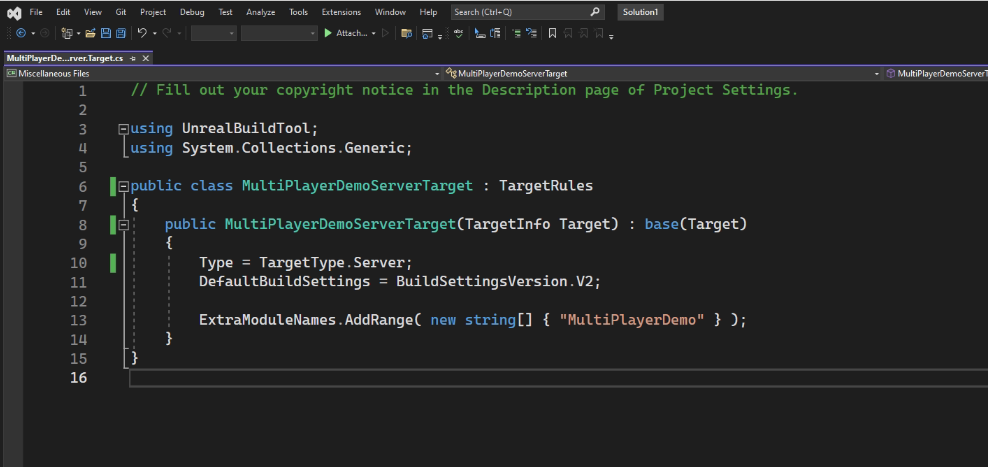The height and width of the screenshot is (467, 988).
Task: Open the Extensions menu
Action: [341, 12]
